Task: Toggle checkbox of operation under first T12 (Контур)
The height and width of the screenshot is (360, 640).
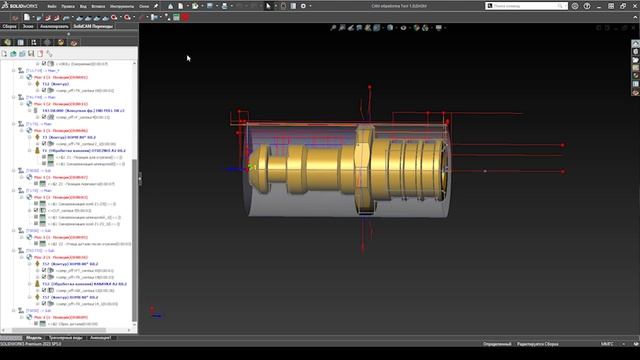Action: 44,90
